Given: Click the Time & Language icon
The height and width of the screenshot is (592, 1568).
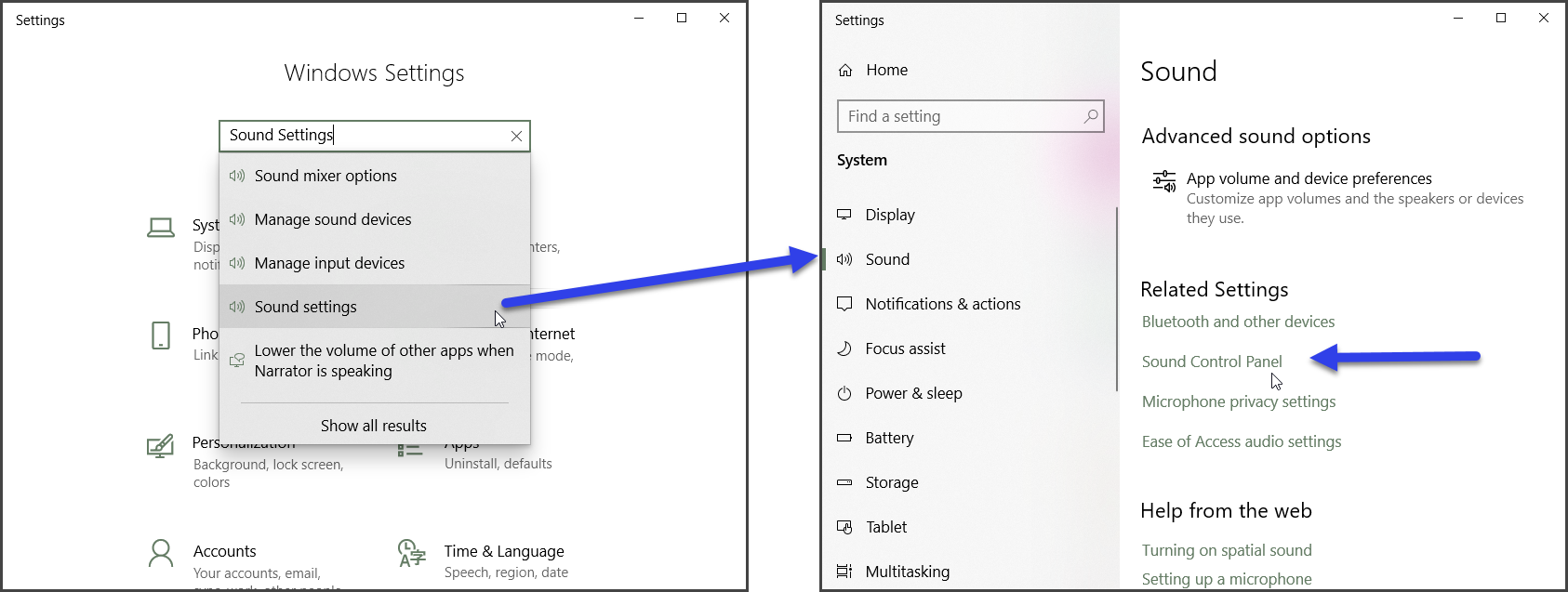Looking at the screenshot, I should (411, 553).
